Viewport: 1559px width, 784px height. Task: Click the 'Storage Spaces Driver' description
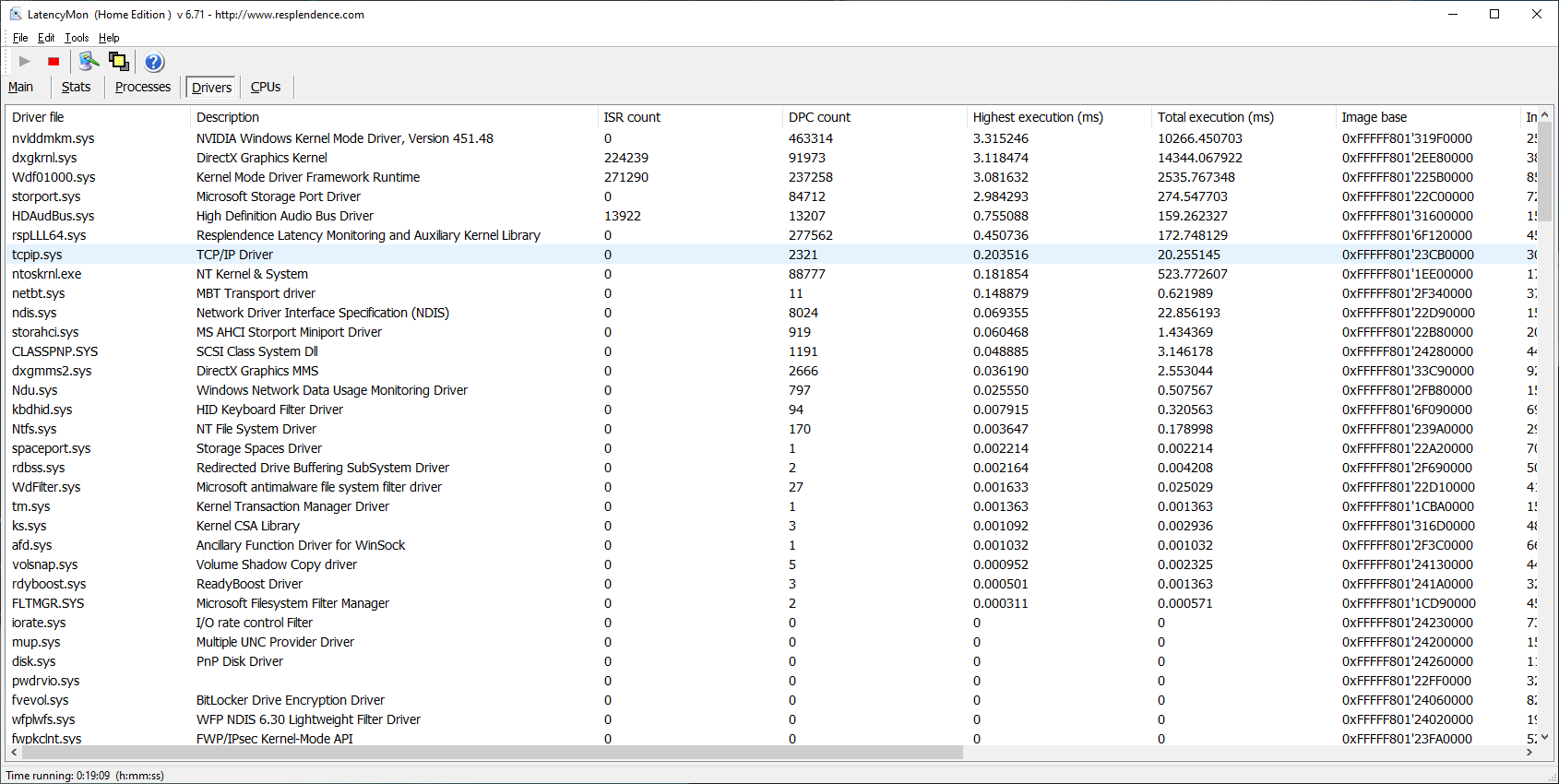pos(259,448)
